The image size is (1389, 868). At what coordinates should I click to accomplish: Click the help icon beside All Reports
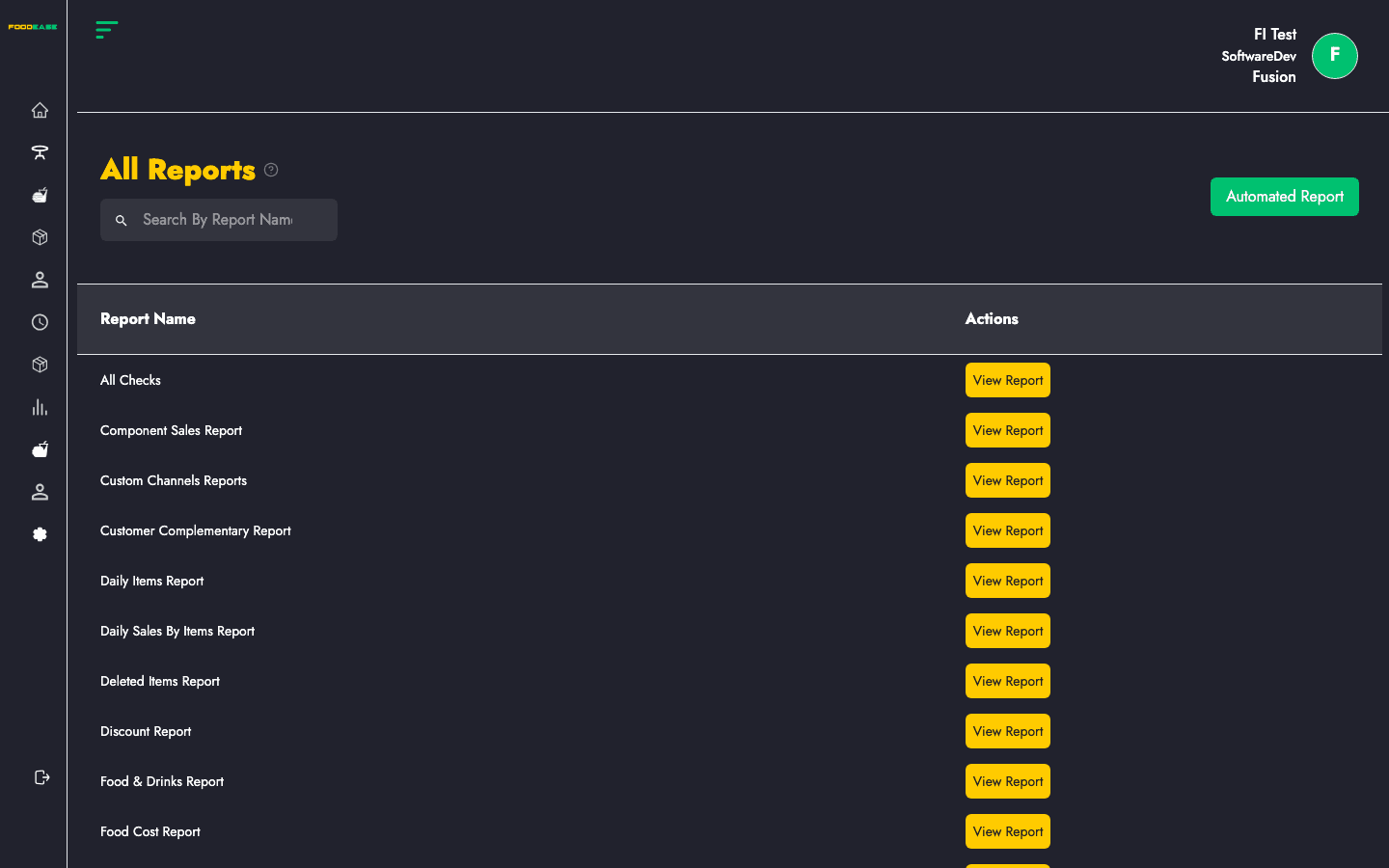pos(271,170)
